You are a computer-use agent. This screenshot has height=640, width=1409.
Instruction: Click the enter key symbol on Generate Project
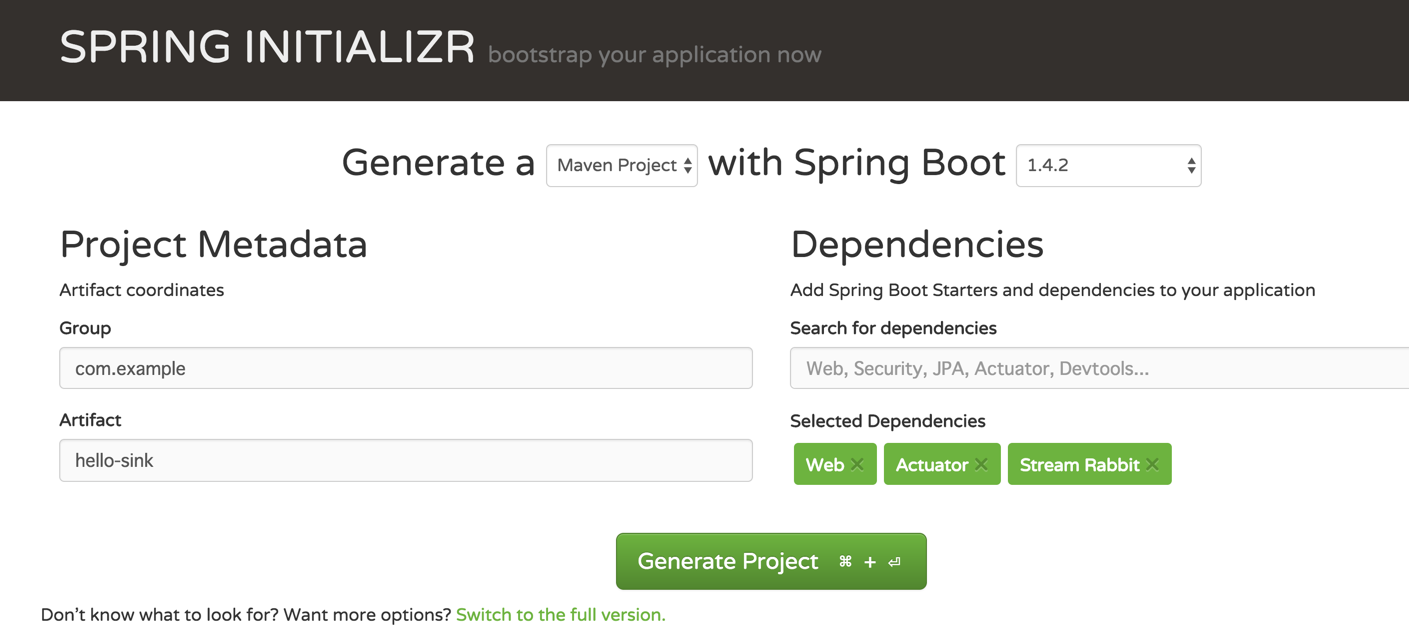(x=895, y=562)
